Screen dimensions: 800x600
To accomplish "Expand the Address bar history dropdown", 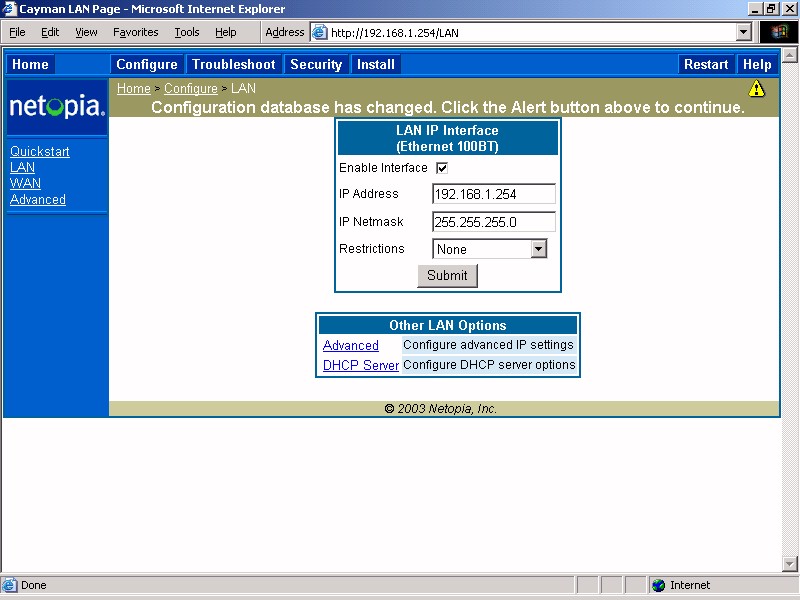I will [x=744, y=33].
